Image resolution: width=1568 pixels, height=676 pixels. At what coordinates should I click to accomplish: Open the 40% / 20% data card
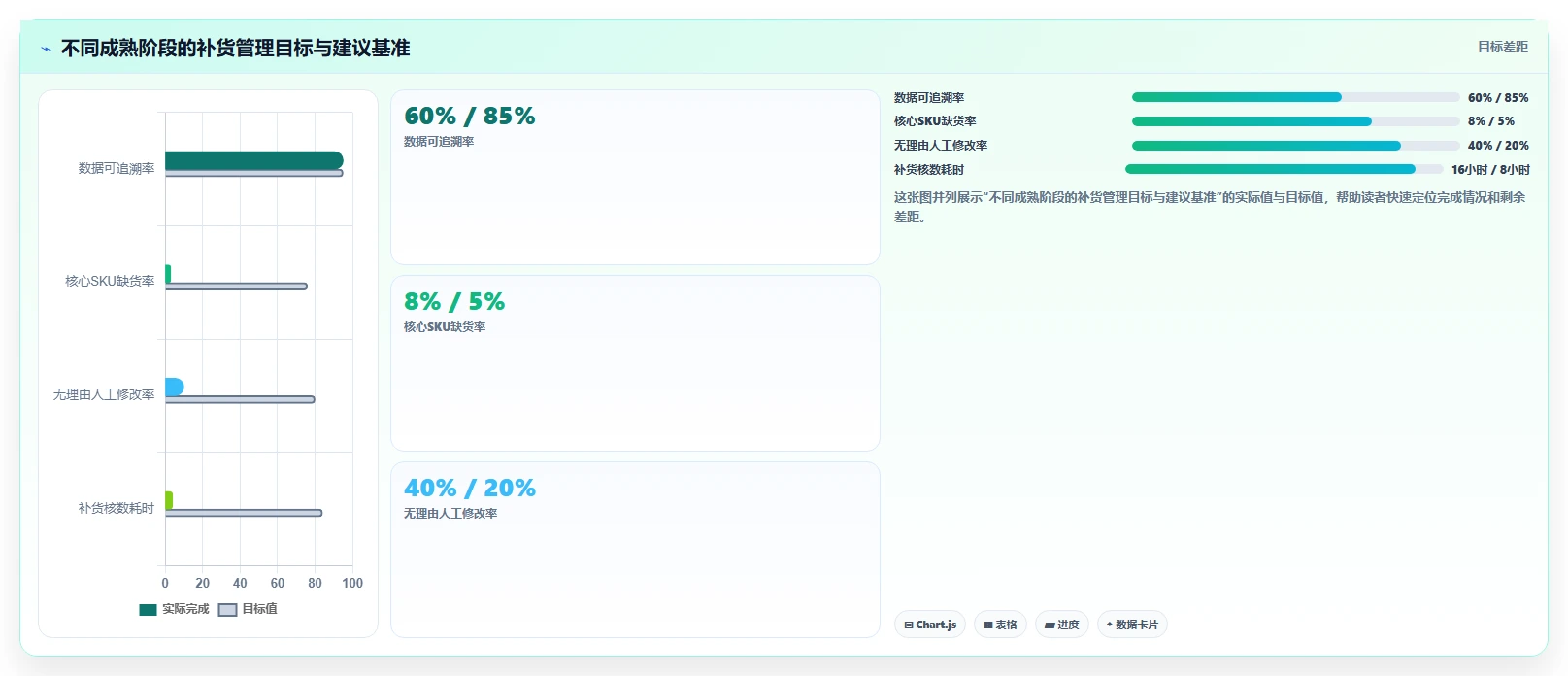(x=635, y=550)
